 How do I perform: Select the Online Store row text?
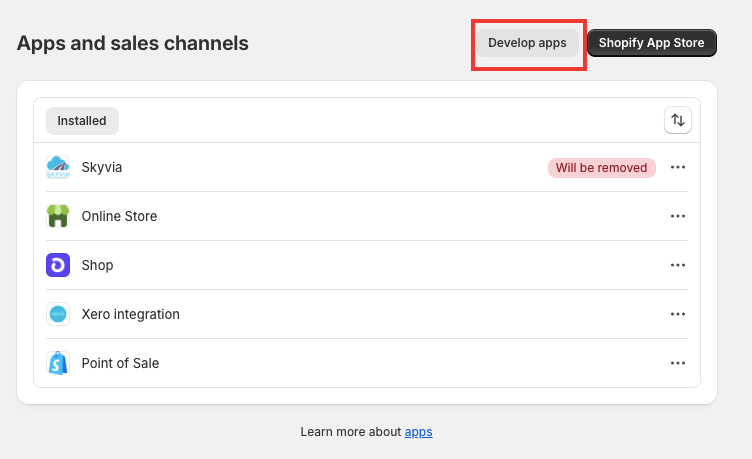coord(119,216)
